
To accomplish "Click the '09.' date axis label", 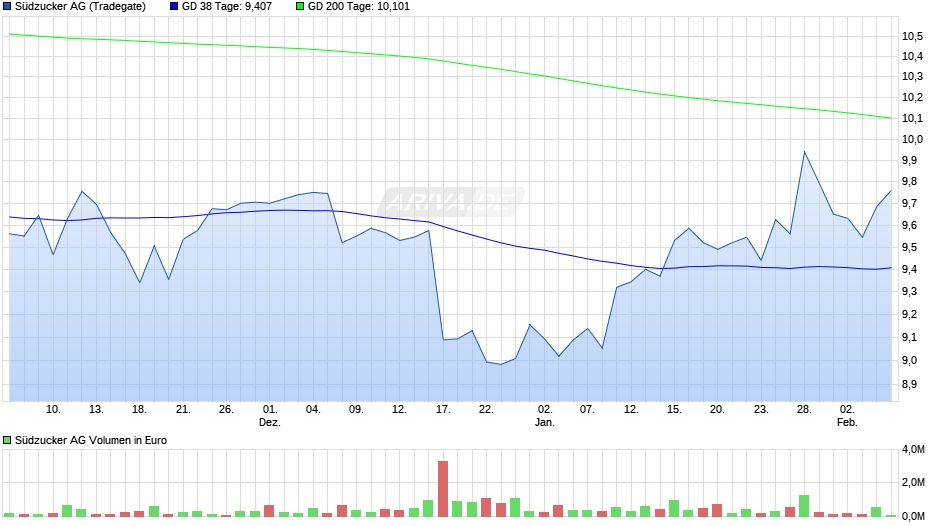I will [356, 410].
